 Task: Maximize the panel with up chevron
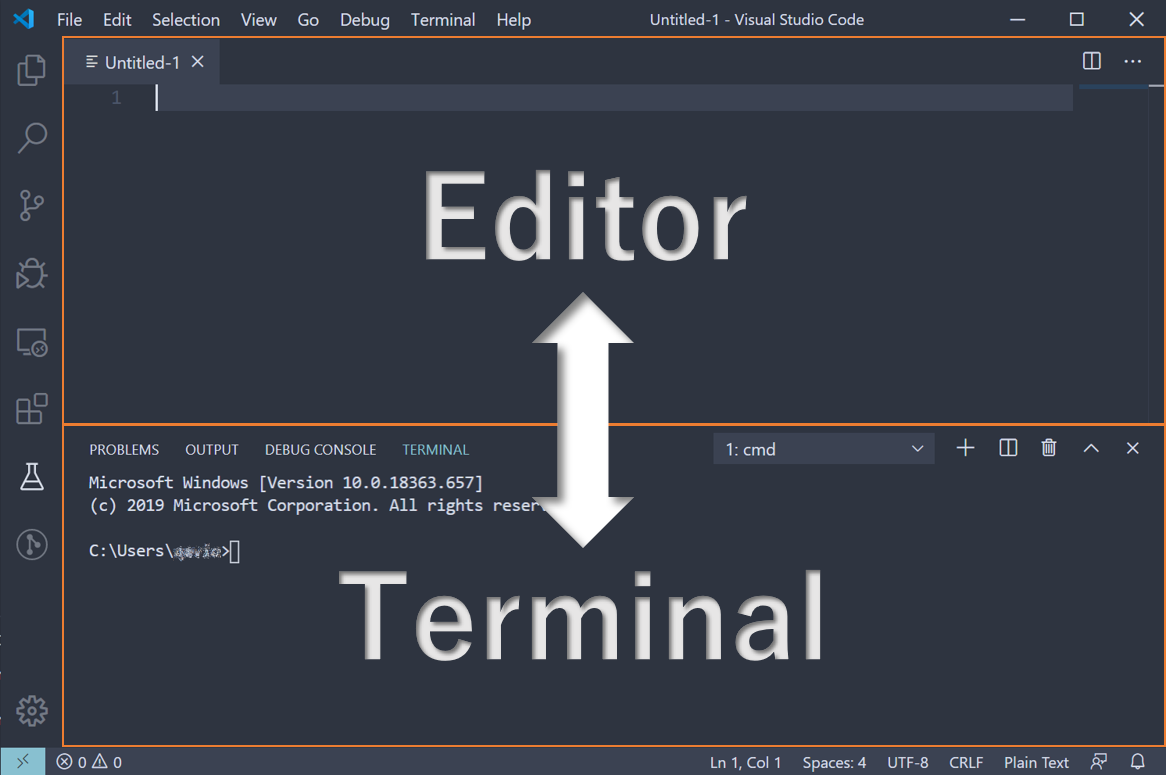coord(1091,448)
